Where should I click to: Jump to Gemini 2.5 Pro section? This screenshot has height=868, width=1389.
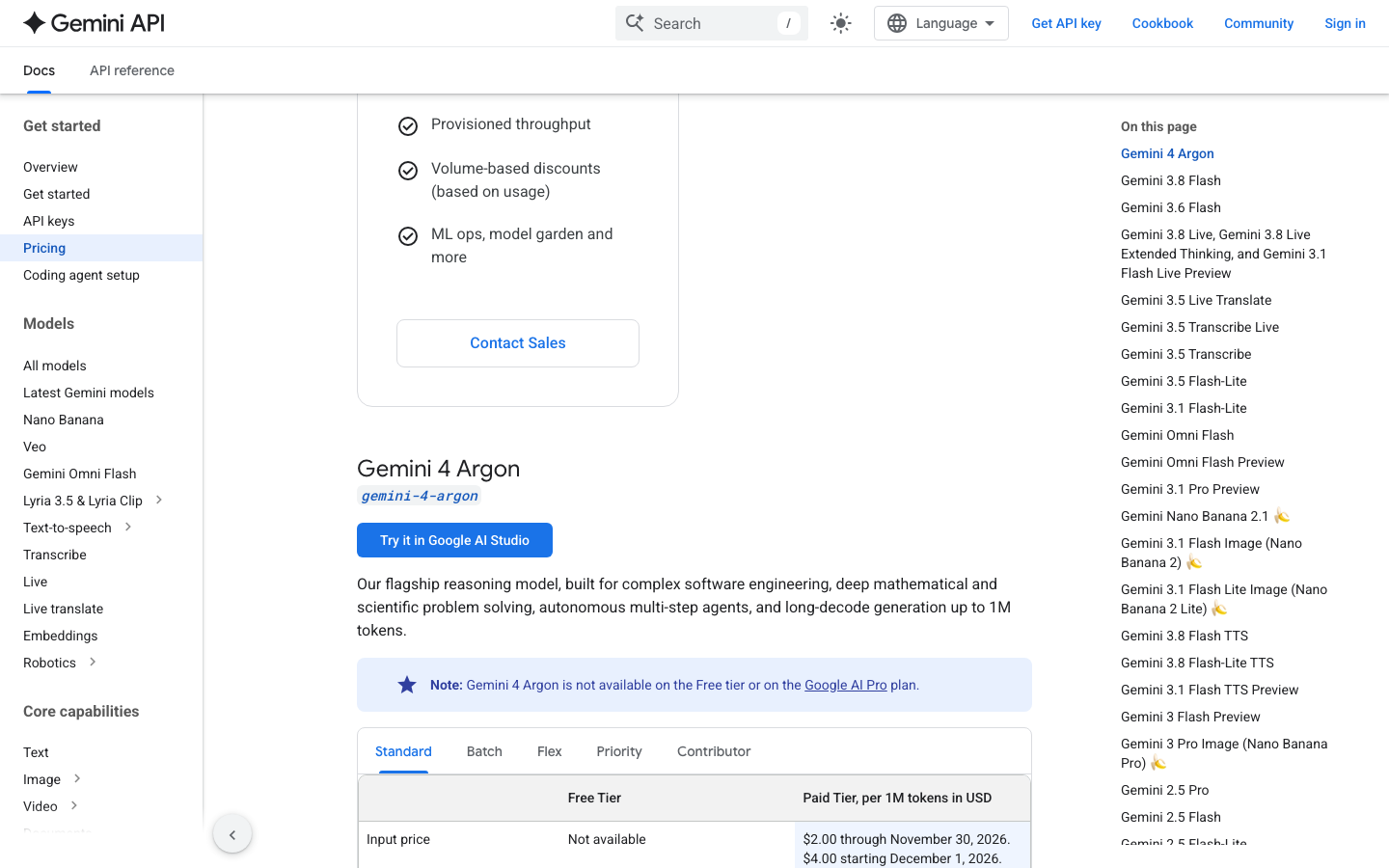(1165, 790)
